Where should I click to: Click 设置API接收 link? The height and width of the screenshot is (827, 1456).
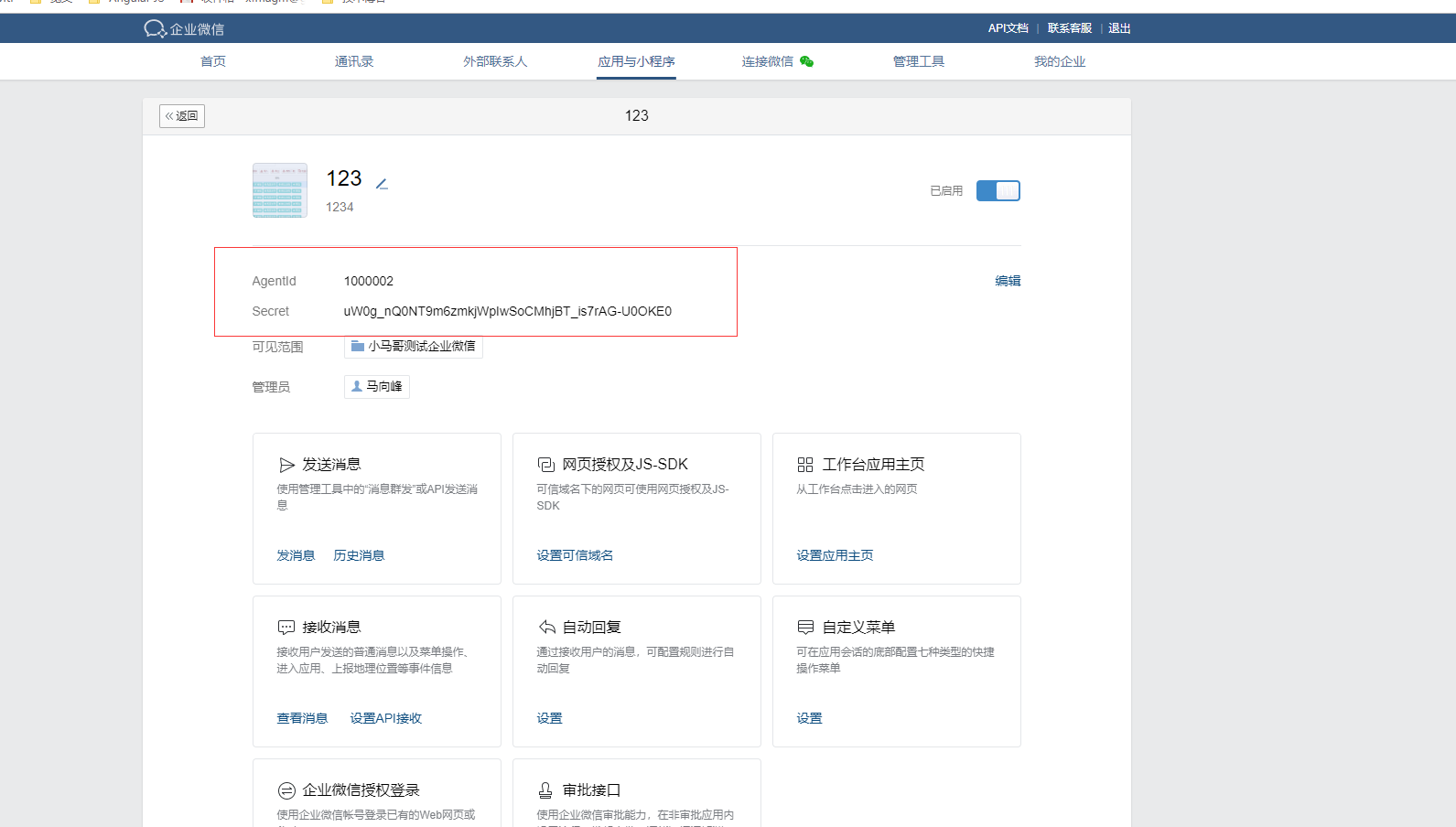click(385, 718)
